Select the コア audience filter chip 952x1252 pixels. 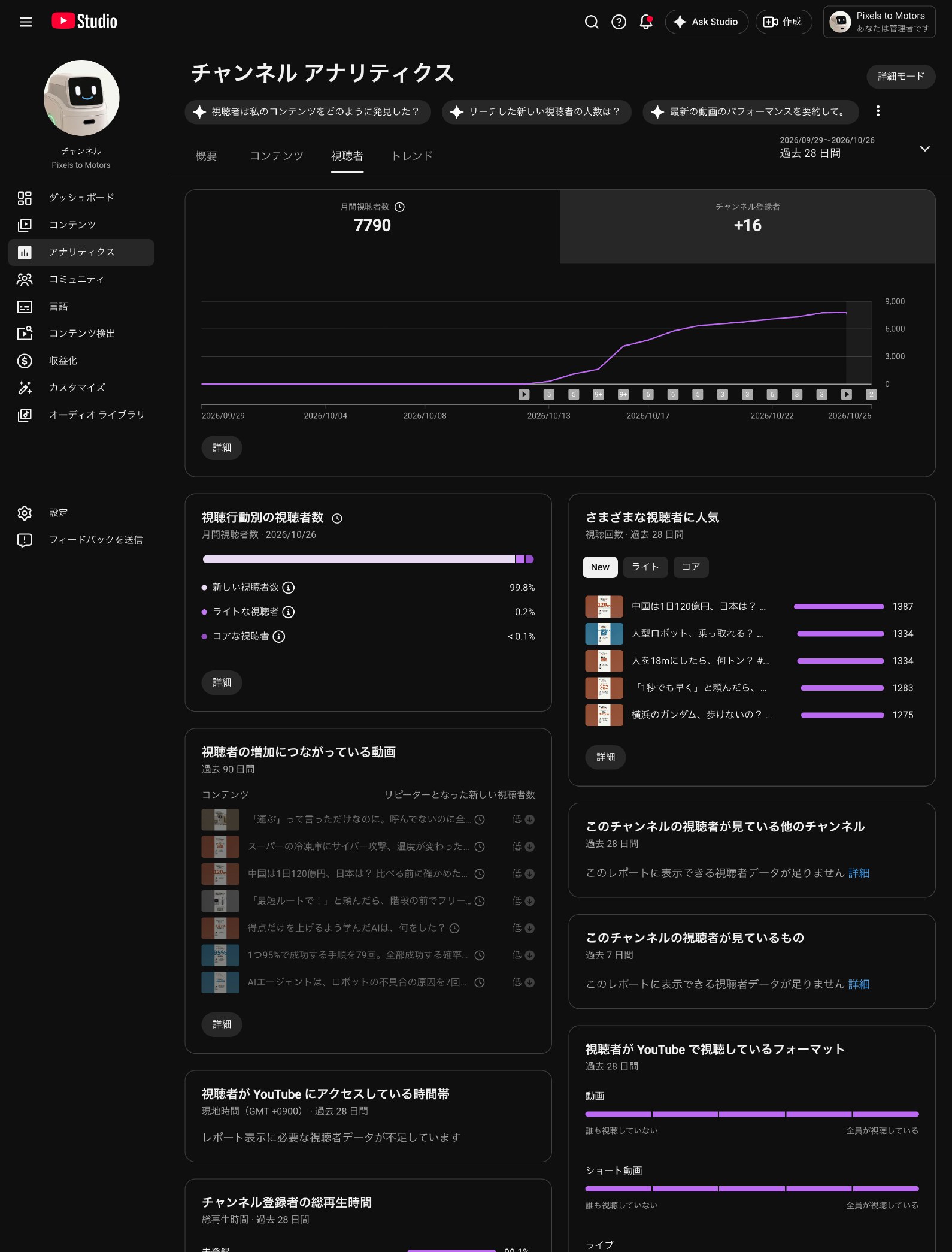(691, 567)
